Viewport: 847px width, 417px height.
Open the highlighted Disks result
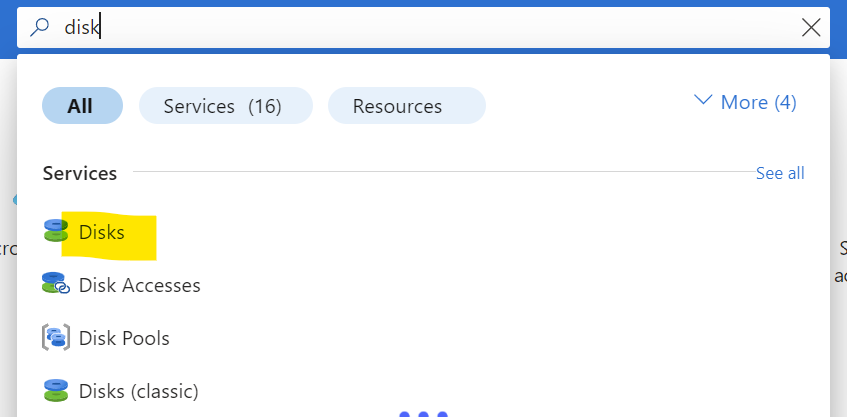(x=102, y=232)
